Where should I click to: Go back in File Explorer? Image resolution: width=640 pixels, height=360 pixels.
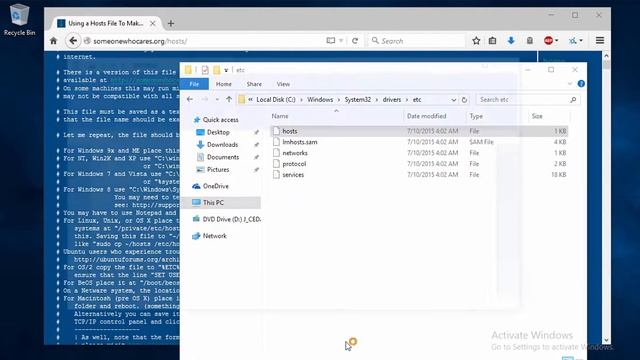click(x=190, y=99)
